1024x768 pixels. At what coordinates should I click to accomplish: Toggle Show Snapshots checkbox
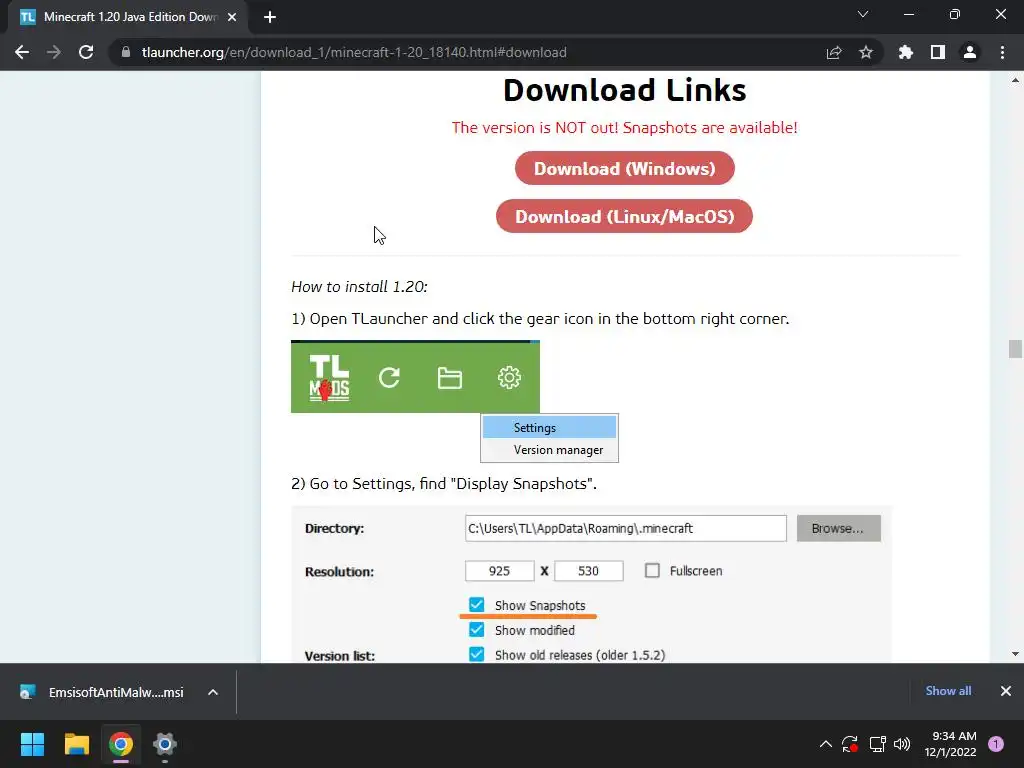pyautogui.click(x=477, y=605)
